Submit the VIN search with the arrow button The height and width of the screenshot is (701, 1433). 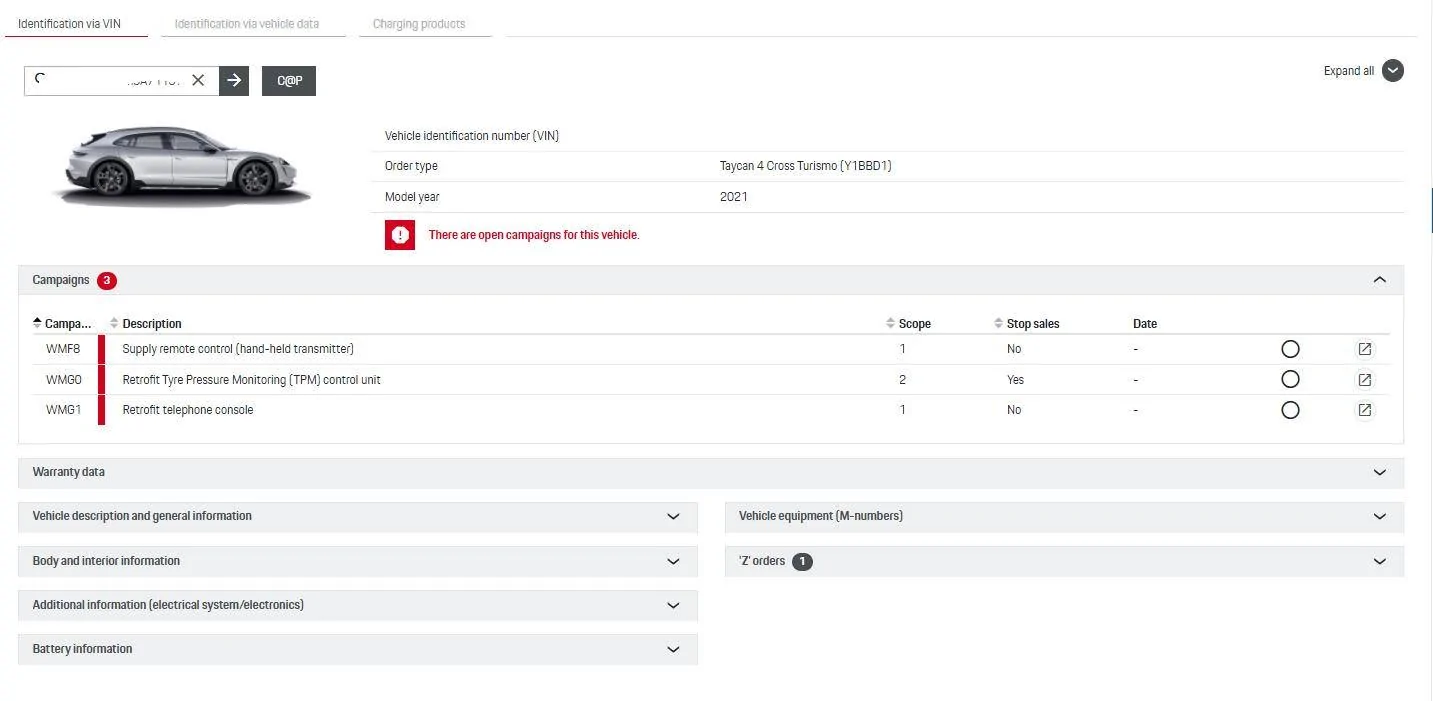234,80
